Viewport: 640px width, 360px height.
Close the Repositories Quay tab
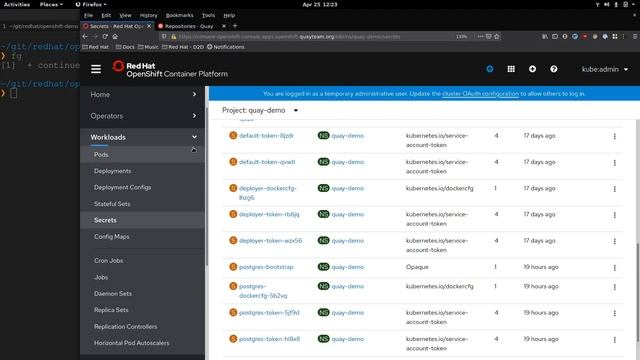224,26
